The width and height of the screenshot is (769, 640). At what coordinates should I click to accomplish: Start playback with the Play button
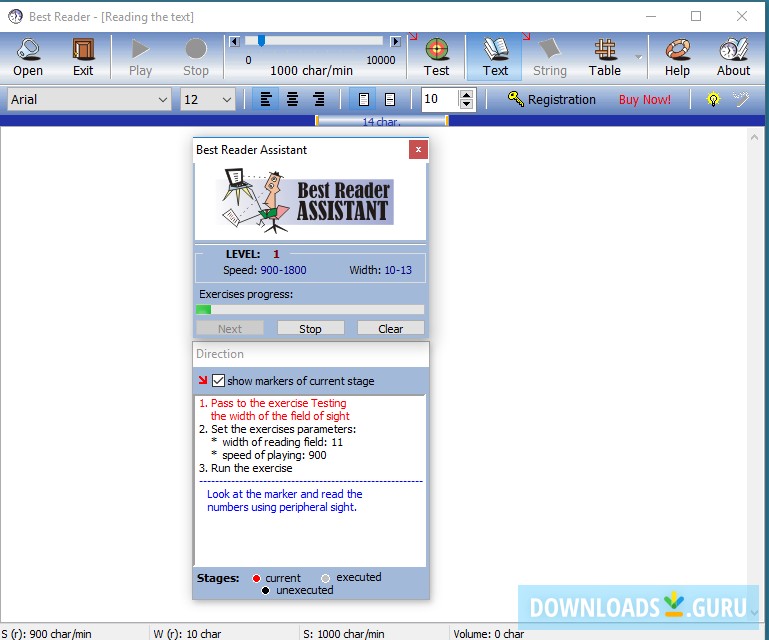(140, 57)
